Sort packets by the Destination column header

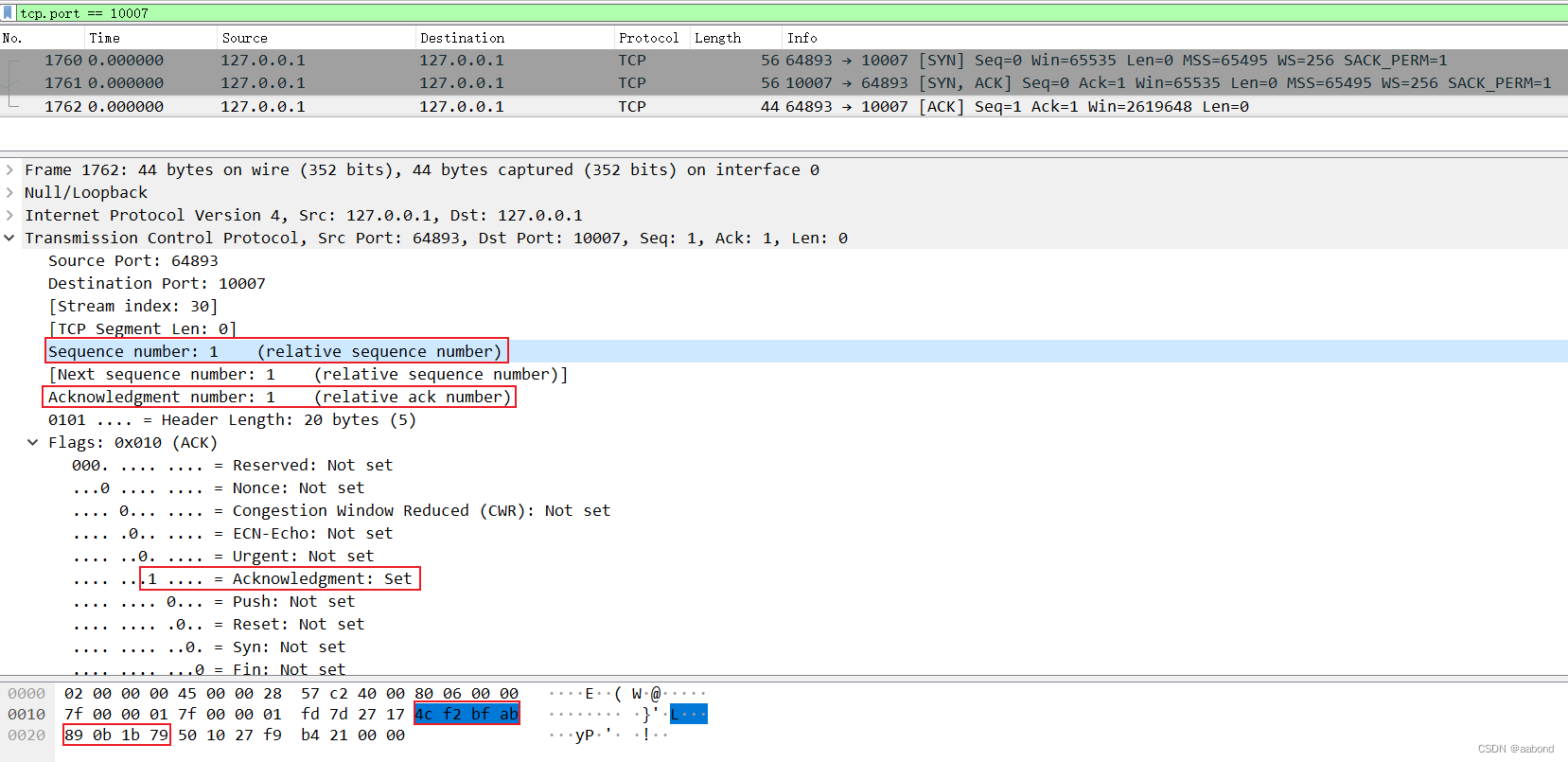[515, 38]
